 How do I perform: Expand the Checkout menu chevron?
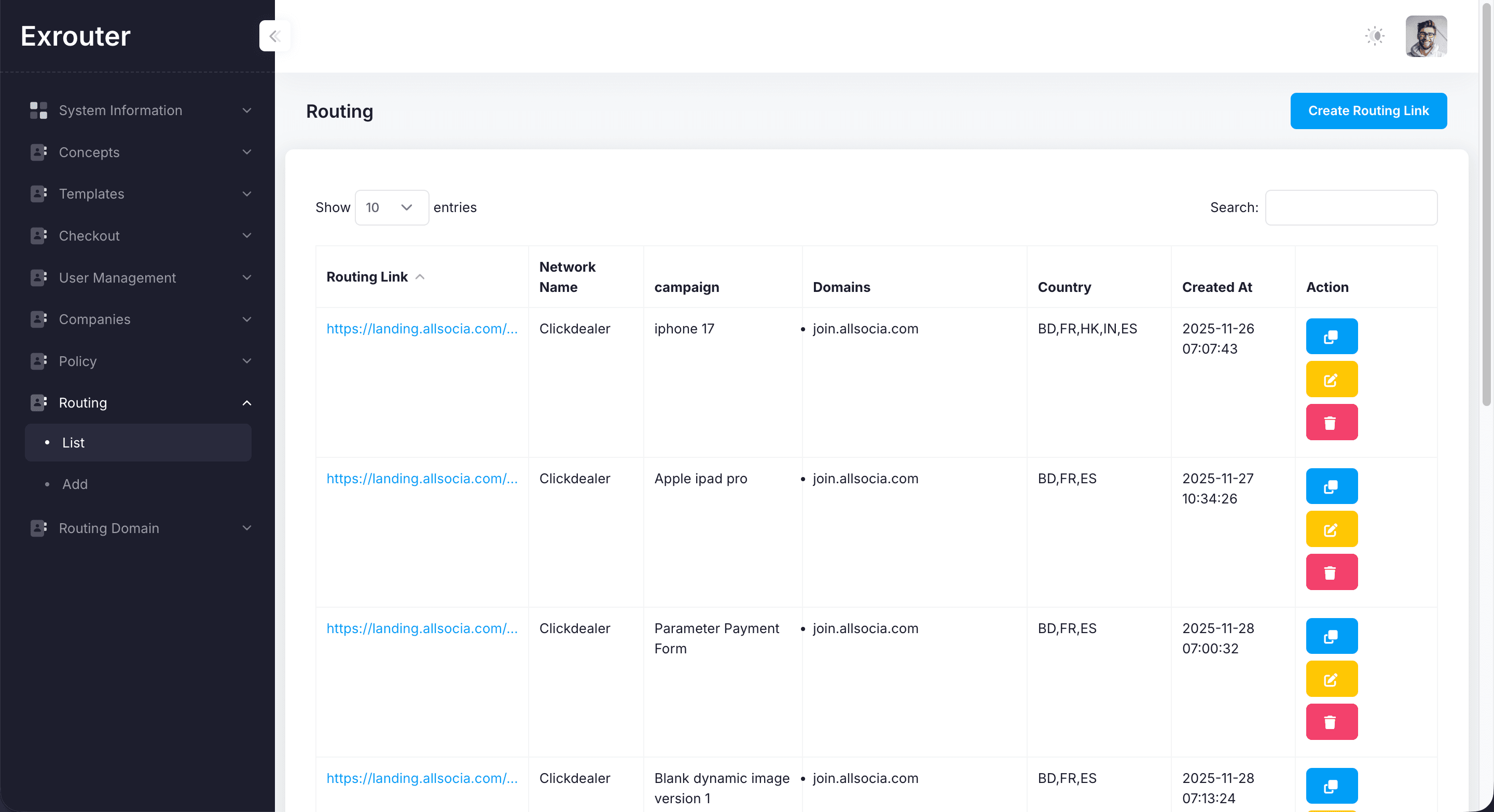(247, 235)
